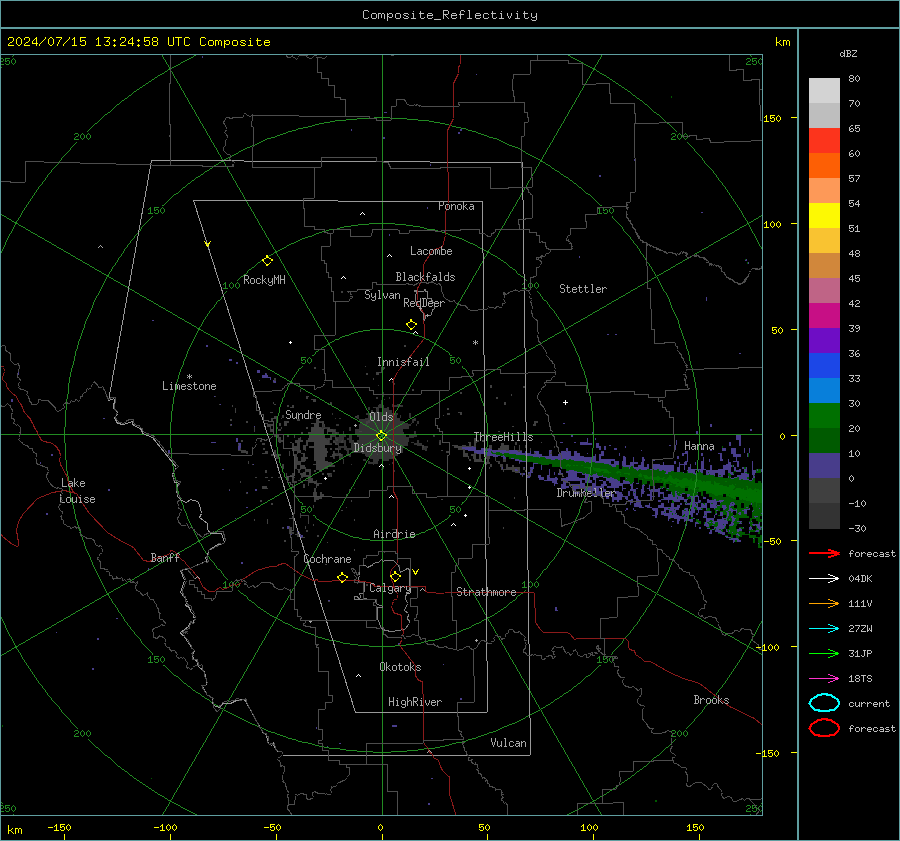The height and width of the screenshot is (841, 900).
Task: Click the Airdrie city label
Action: click(394, 534)
